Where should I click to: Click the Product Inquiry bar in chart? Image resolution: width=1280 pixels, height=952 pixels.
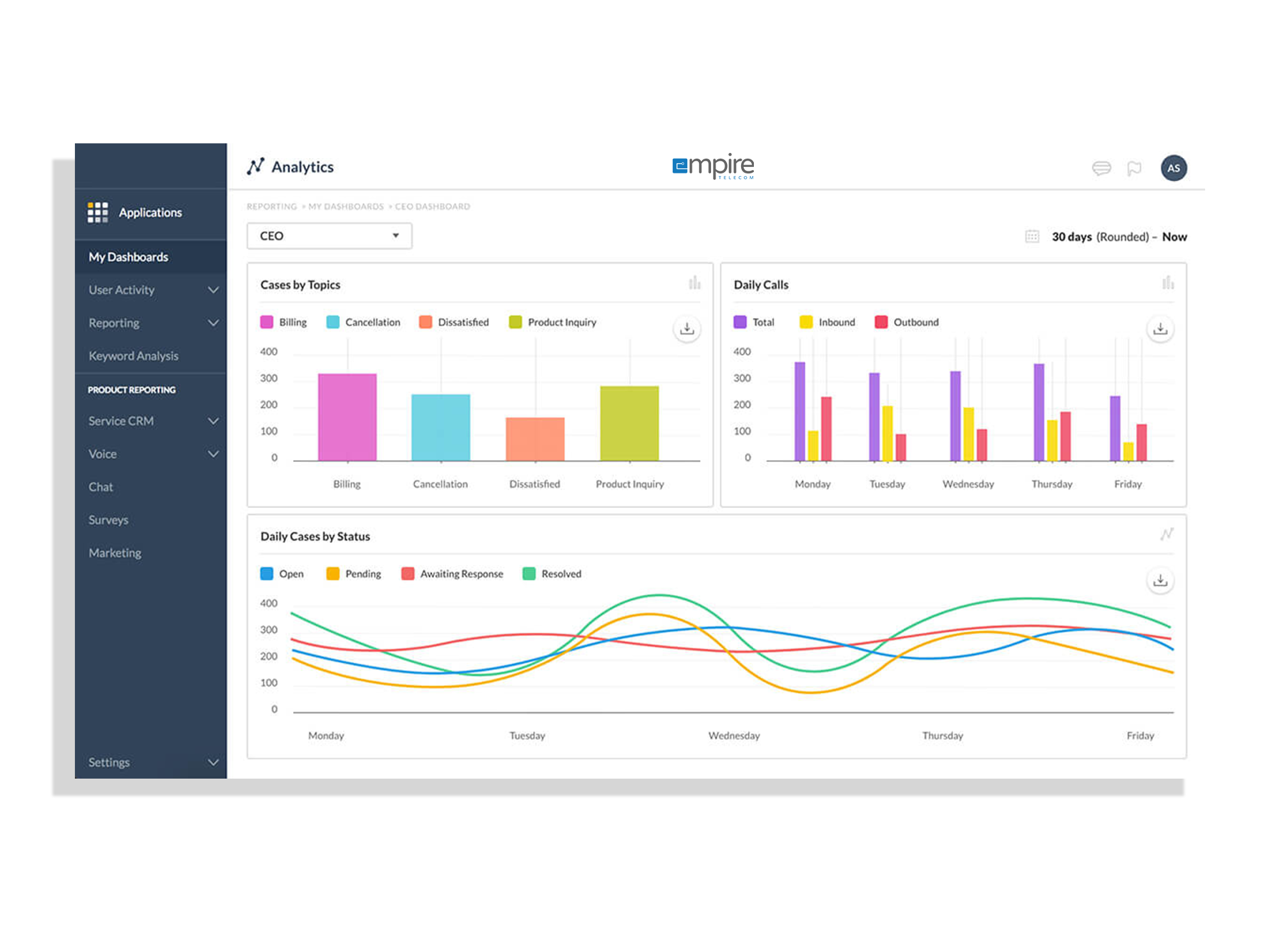(x=630, y=423)
